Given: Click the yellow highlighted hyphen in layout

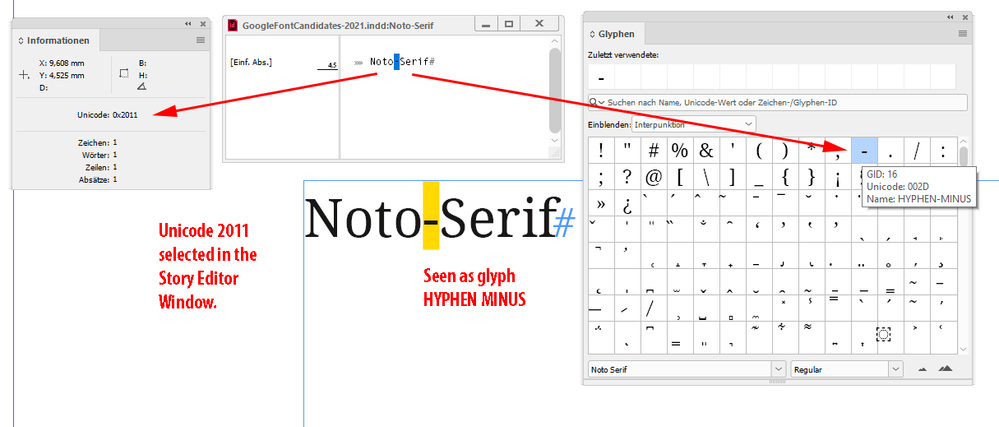Looking at the screenshot, I should 431,215.
